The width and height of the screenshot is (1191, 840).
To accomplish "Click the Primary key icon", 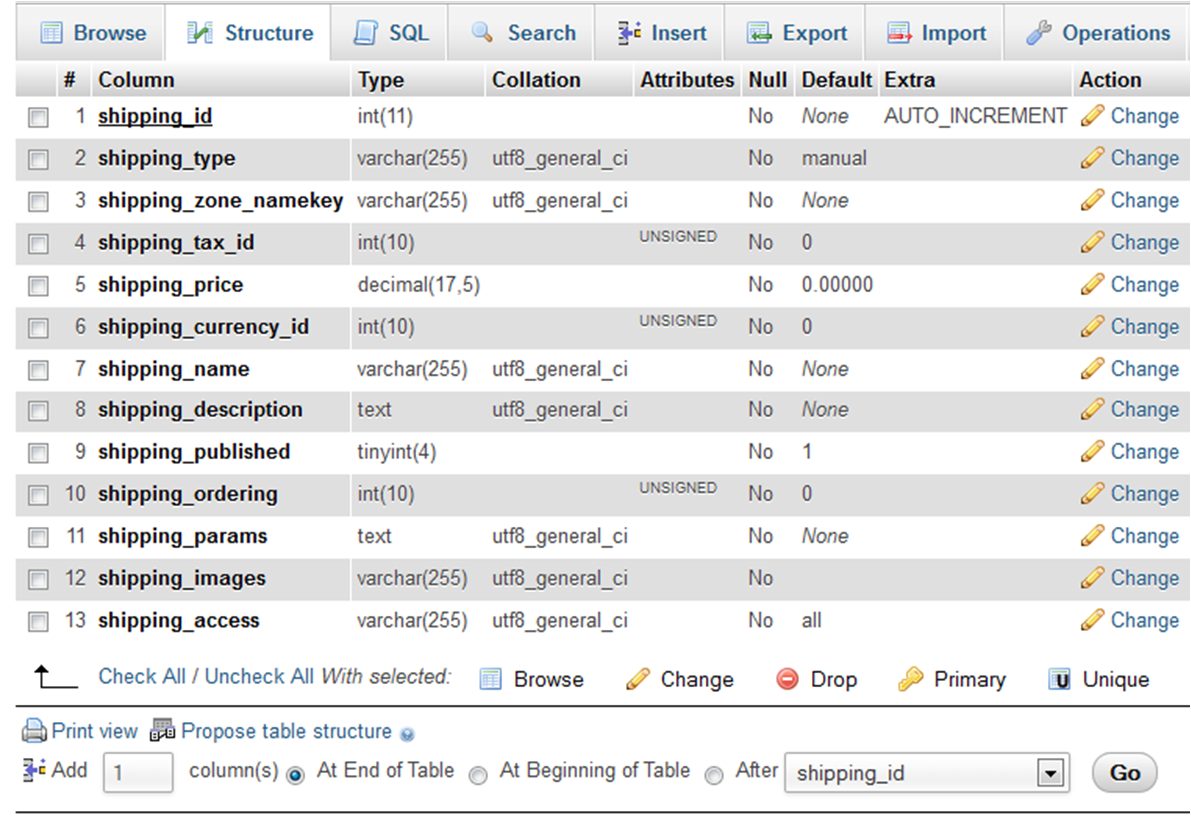I will (x=910, y=680).
